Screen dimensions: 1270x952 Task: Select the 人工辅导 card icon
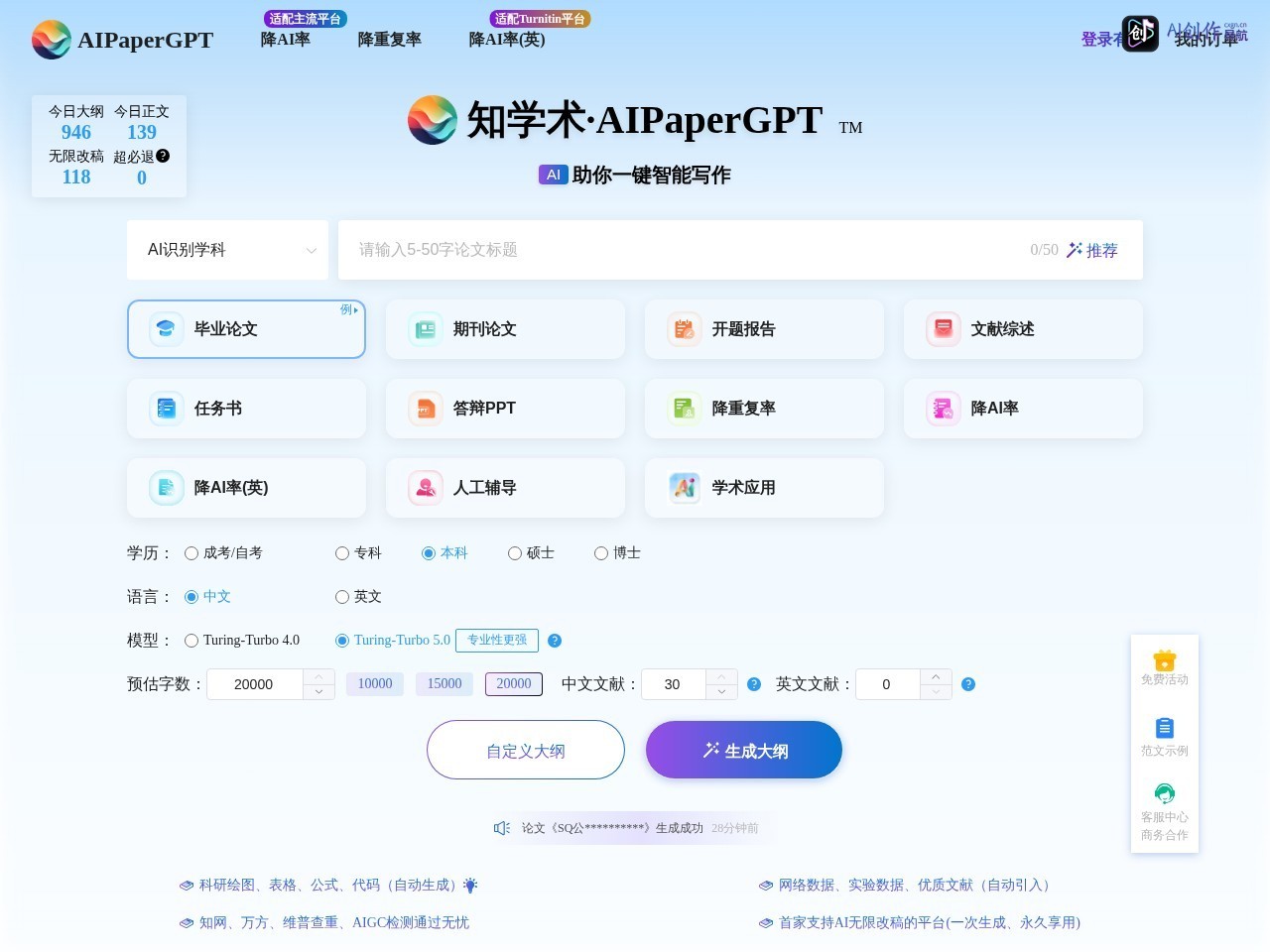tap(425, 487)
